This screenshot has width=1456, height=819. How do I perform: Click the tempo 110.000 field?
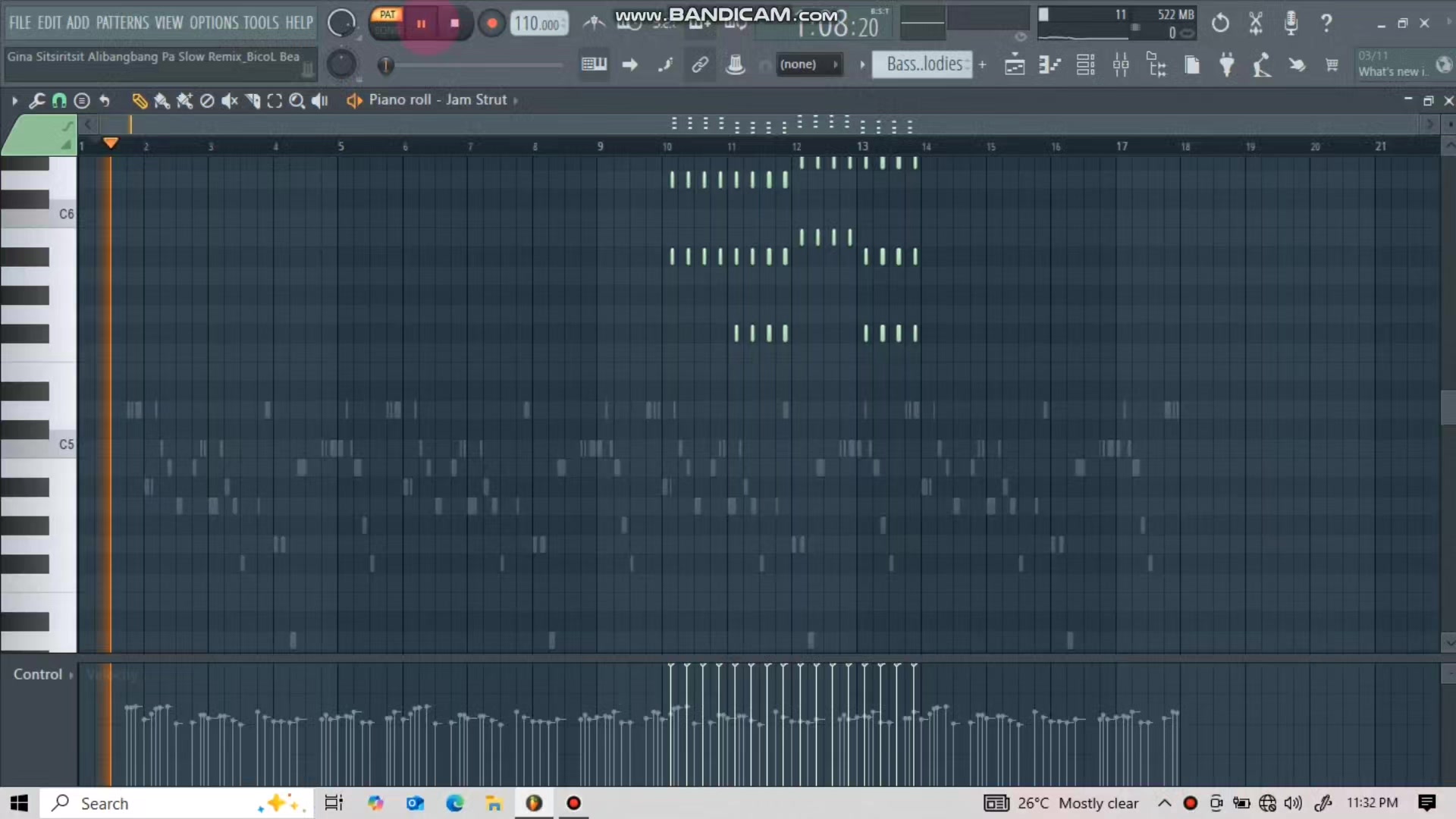(x=538, y=24)
